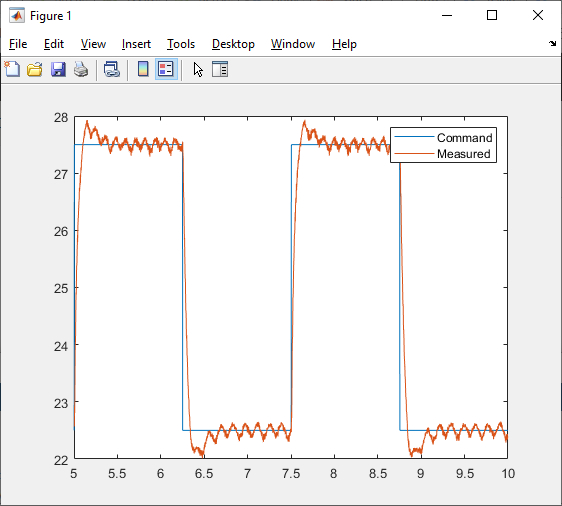Image resolution: width=562 pixels, height=506 pixels.
Task: Open the Insert menu
Action: click(136, 44)
